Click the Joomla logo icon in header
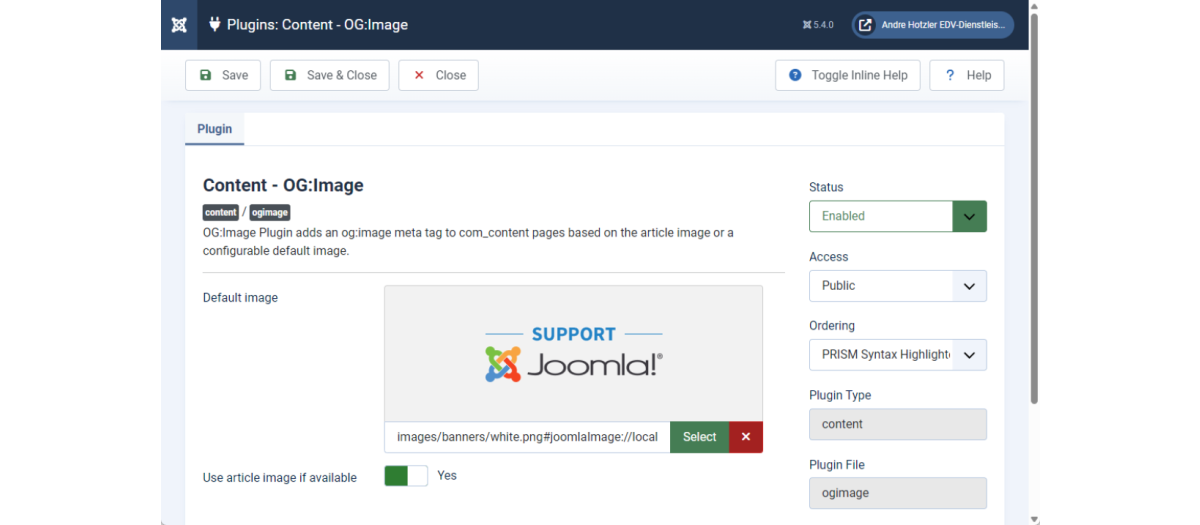1200x525 pixels. tap(179, 25)
